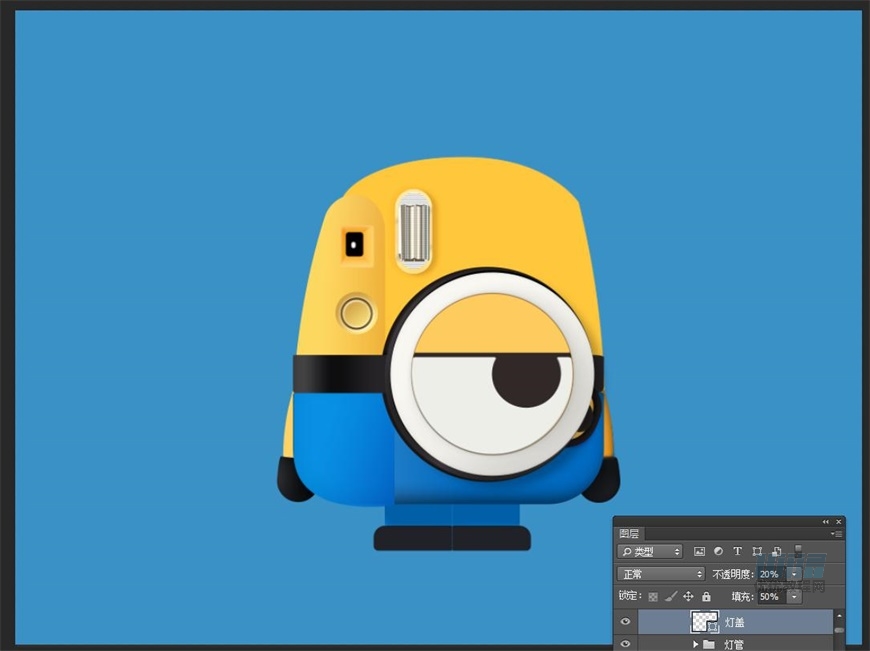
Task: Click the 填充 fill value field
Action: point(770,596)
